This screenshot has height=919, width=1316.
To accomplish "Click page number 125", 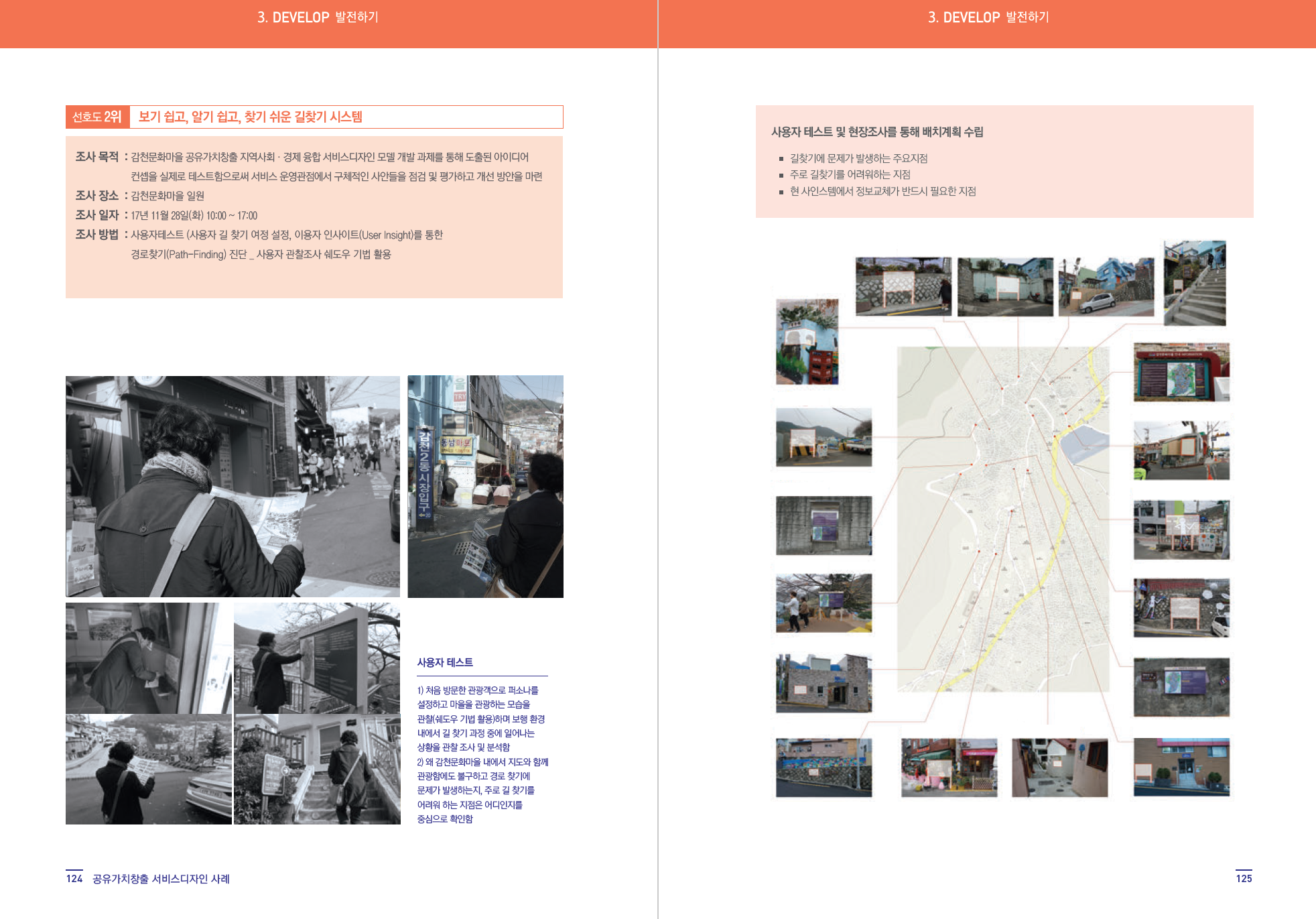I will pyautogui.click(x=1244, y=878).
